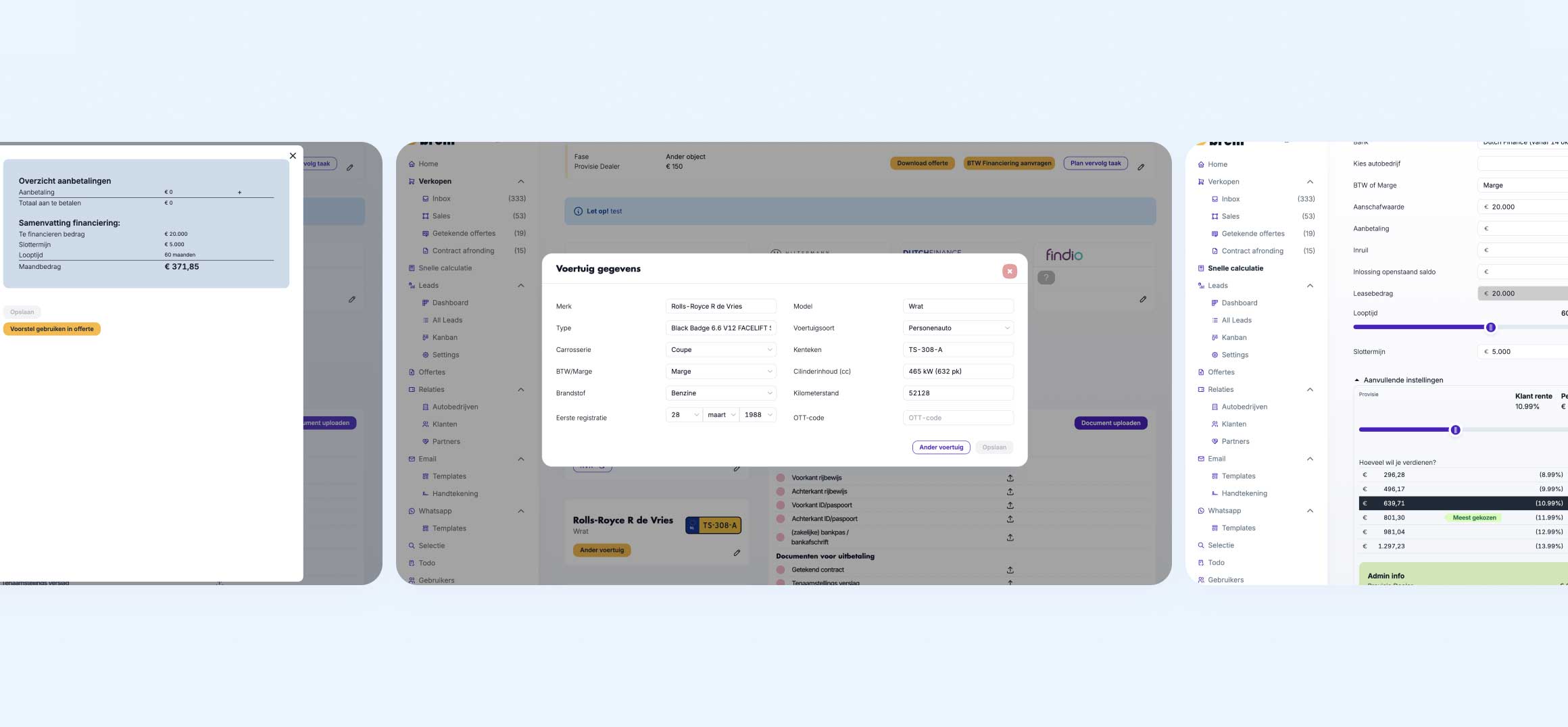The image size is (1568, 727).
Task: Upload Voorkant ID/paspoort via upload icon
Action: 1010,505
